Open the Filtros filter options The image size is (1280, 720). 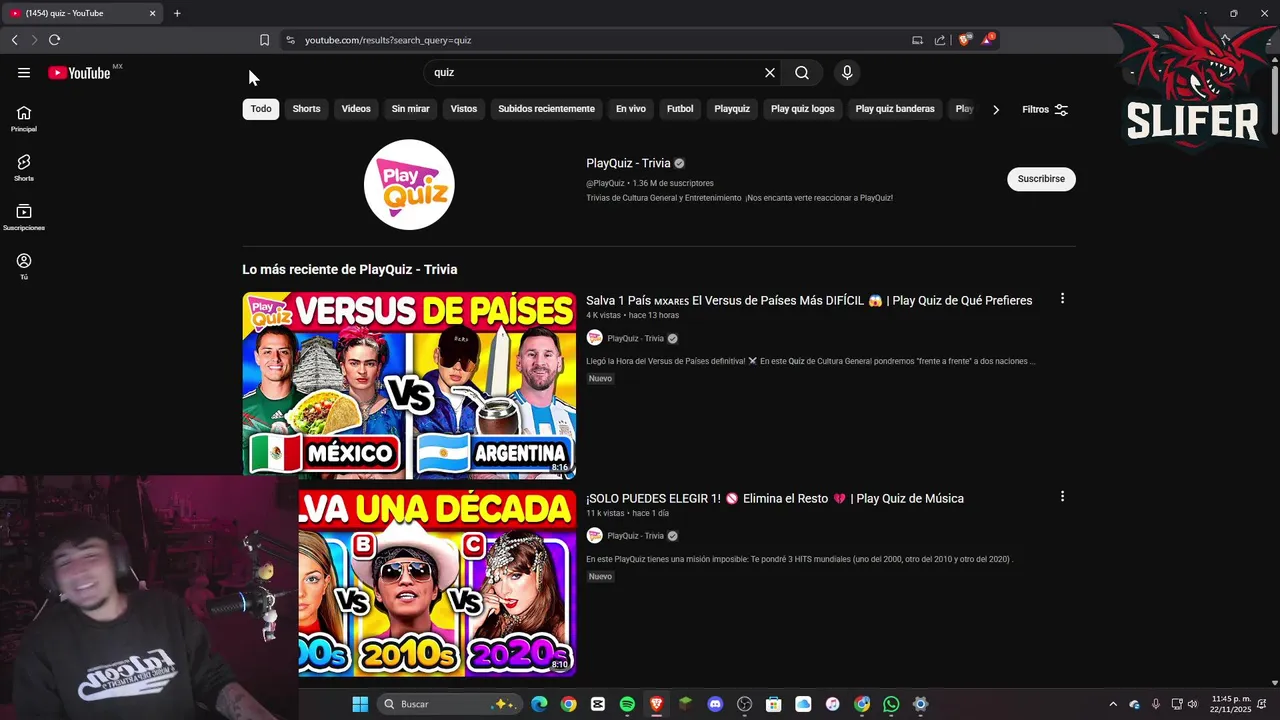click(1045, 109)
